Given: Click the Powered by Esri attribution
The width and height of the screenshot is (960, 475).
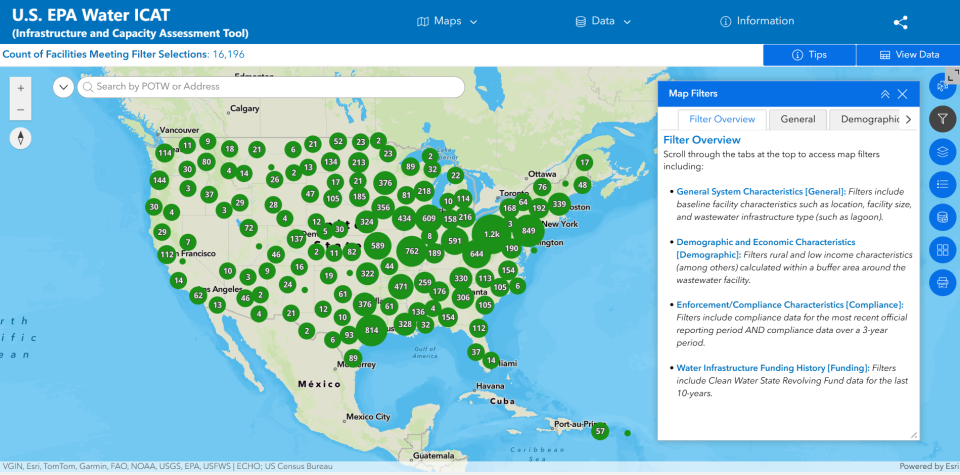Looking at the screenshot, I should [929, 466].
